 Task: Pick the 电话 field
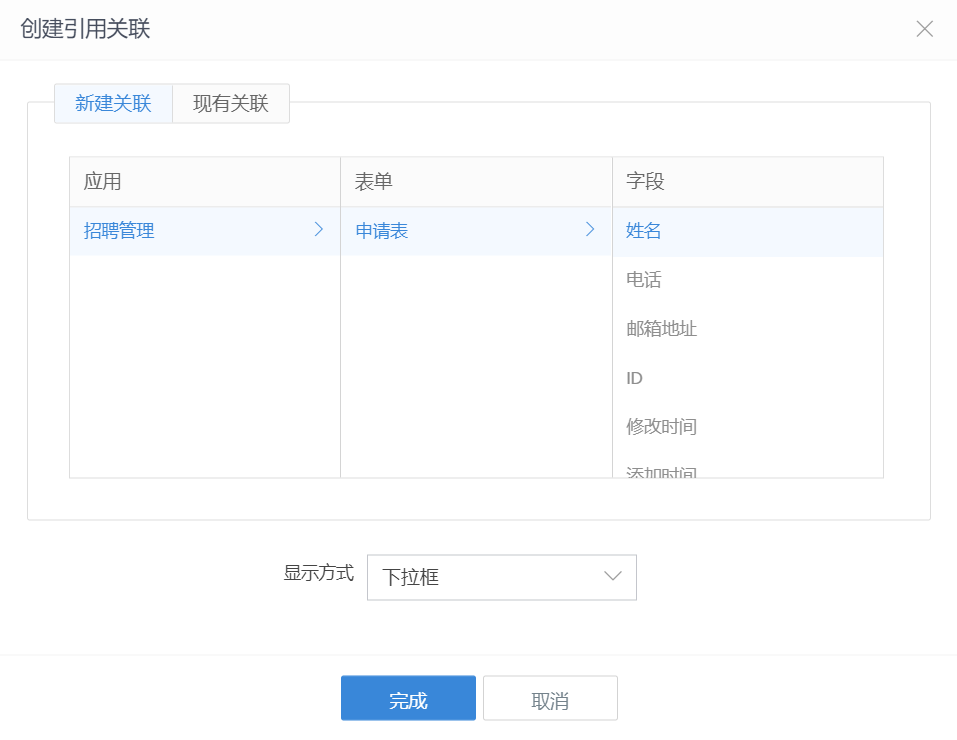click(x=644, y=280)
